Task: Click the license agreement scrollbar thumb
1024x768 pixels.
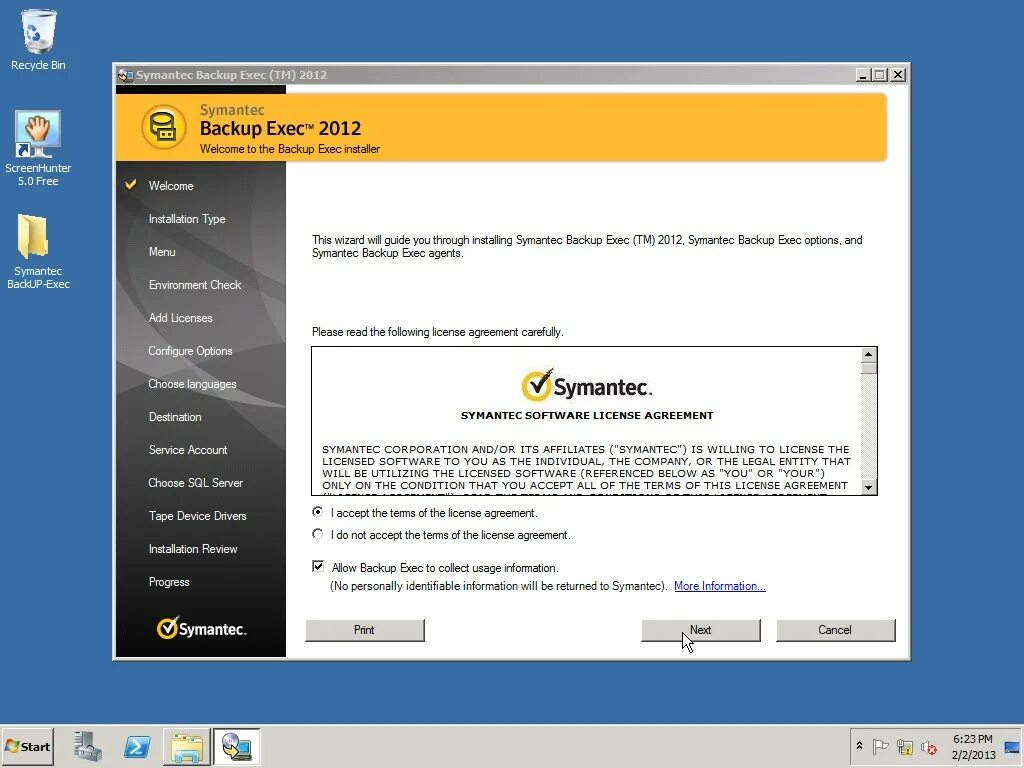Action: pyautogui.click(x=868, y=368)
